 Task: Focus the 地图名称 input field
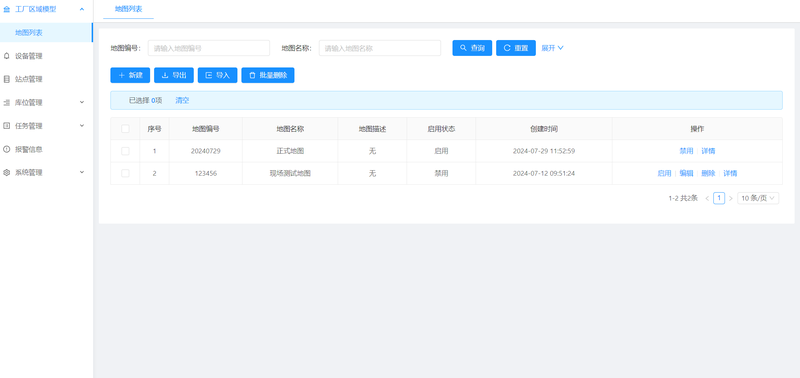point(380,48)
